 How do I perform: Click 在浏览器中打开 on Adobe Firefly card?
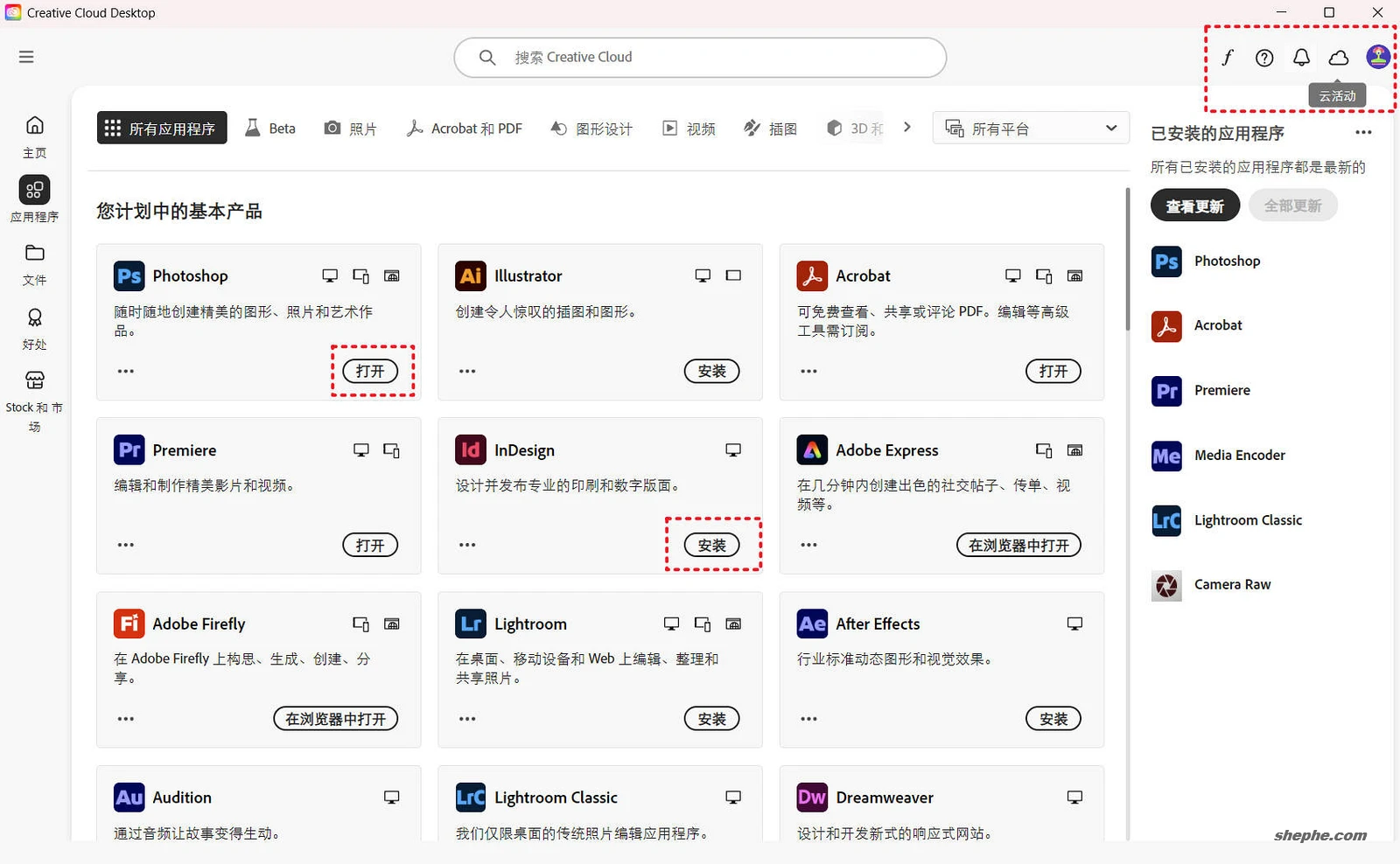tap(336, 719)
